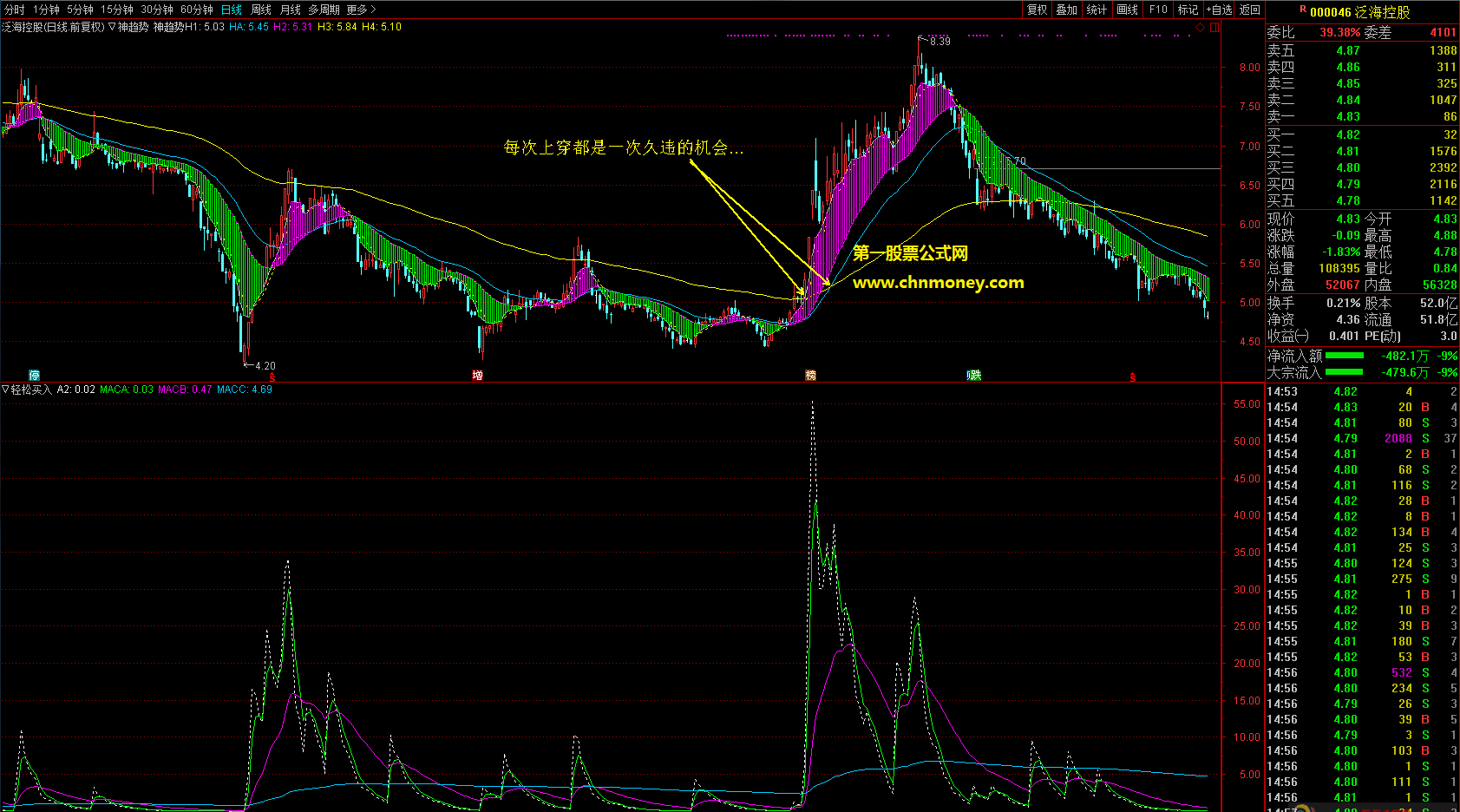Click the 总量 108395 value
This screenshot has width=1460, height=812.
click(1339, 268)
